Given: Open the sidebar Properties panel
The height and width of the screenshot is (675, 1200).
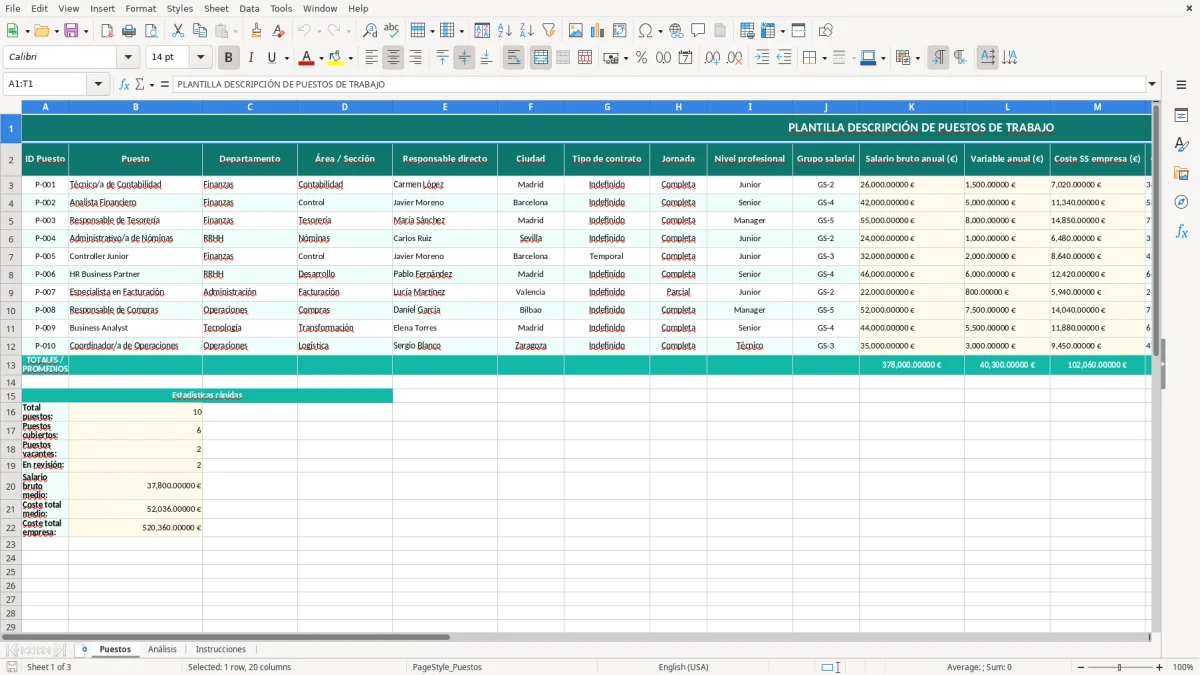Looking at the screenshot, I should tap(1181, 116).
